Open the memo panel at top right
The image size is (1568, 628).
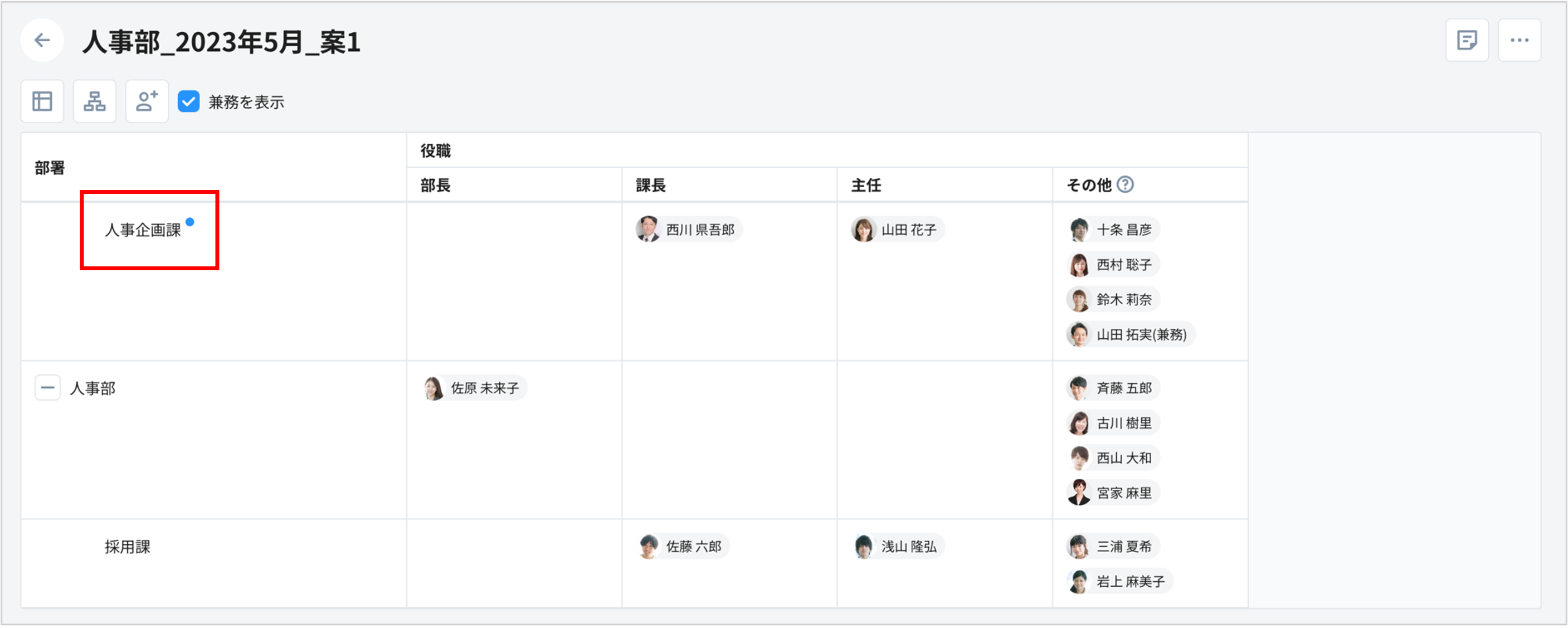1467,40
